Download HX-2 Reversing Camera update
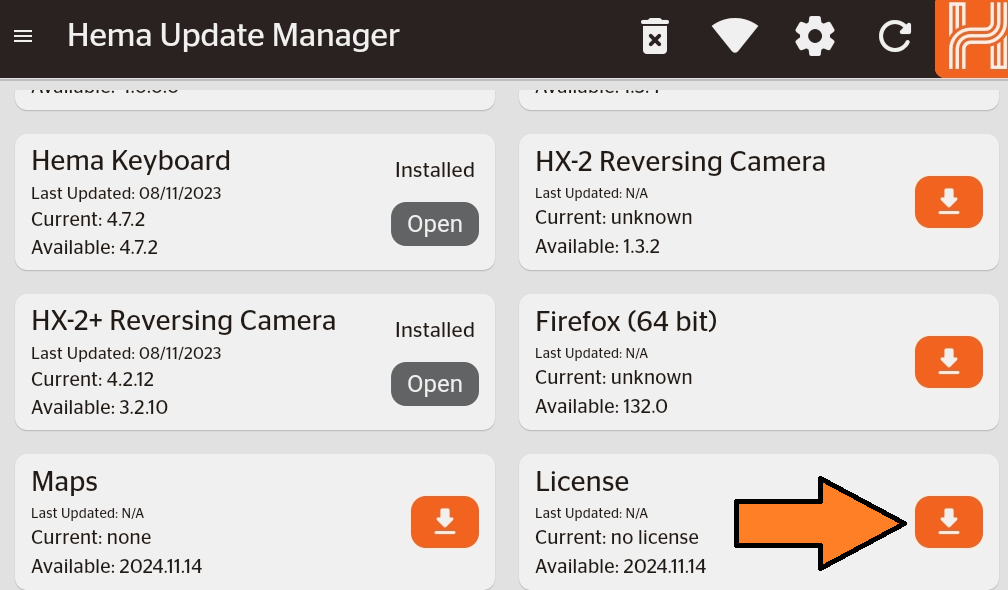 pos(949,202)
